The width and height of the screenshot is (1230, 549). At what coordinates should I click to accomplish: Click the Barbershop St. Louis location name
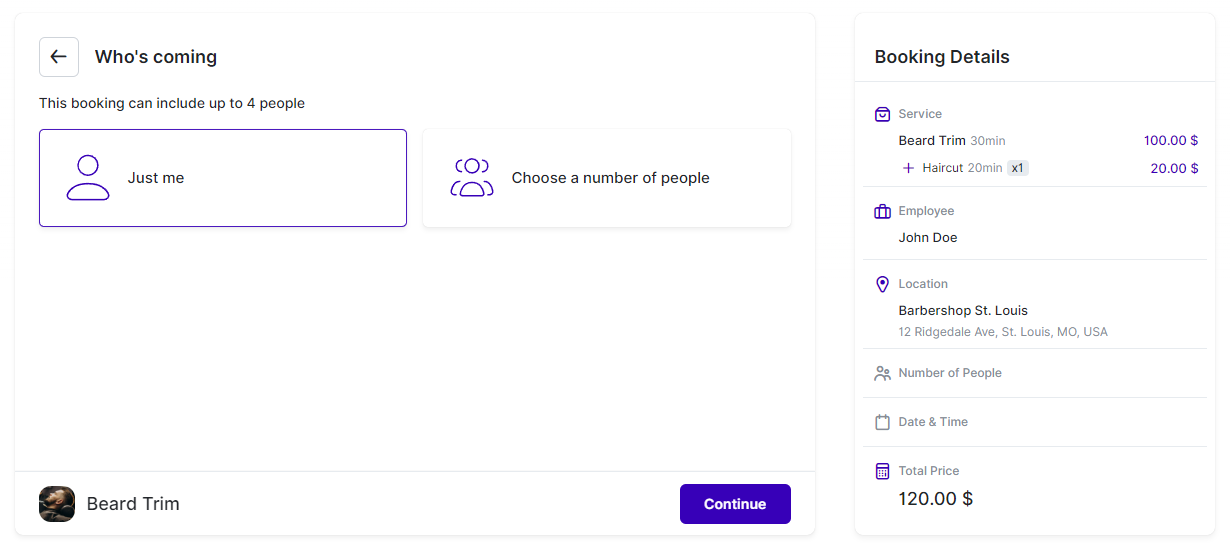click(963, 311)
